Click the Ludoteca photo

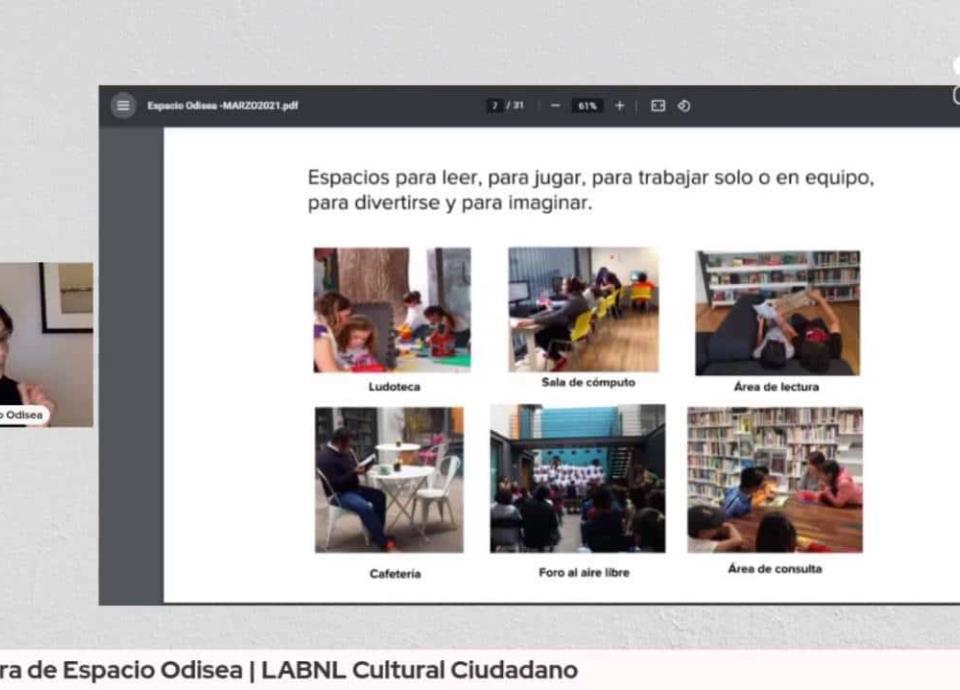pos(391,309)
